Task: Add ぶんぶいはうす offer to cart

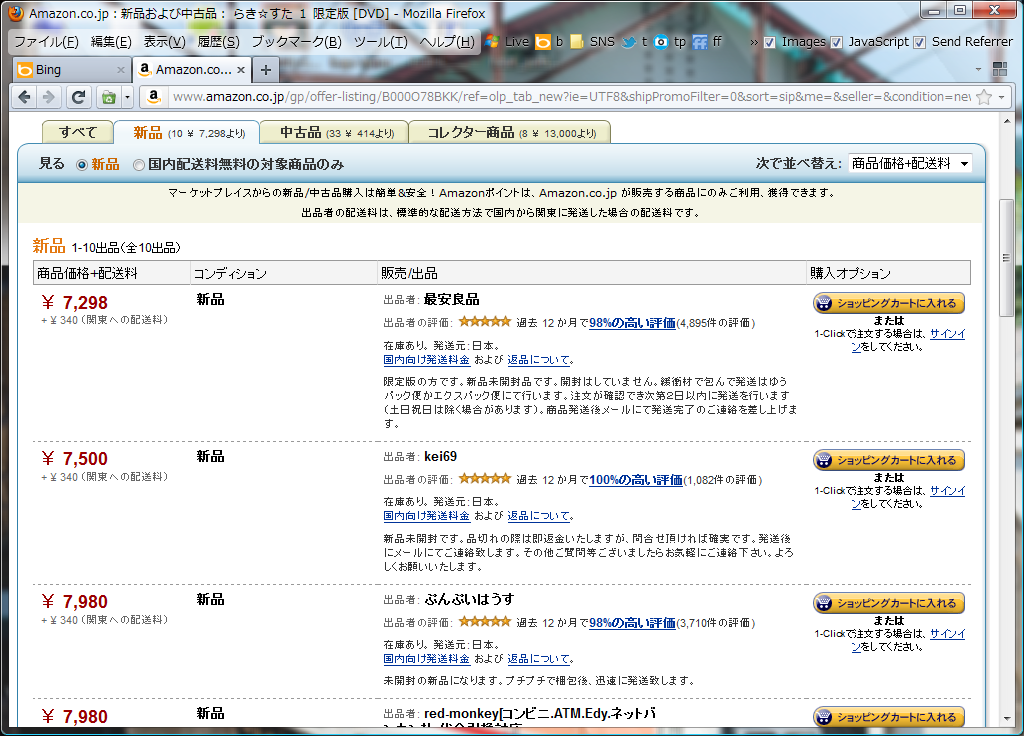Action: 889,603
